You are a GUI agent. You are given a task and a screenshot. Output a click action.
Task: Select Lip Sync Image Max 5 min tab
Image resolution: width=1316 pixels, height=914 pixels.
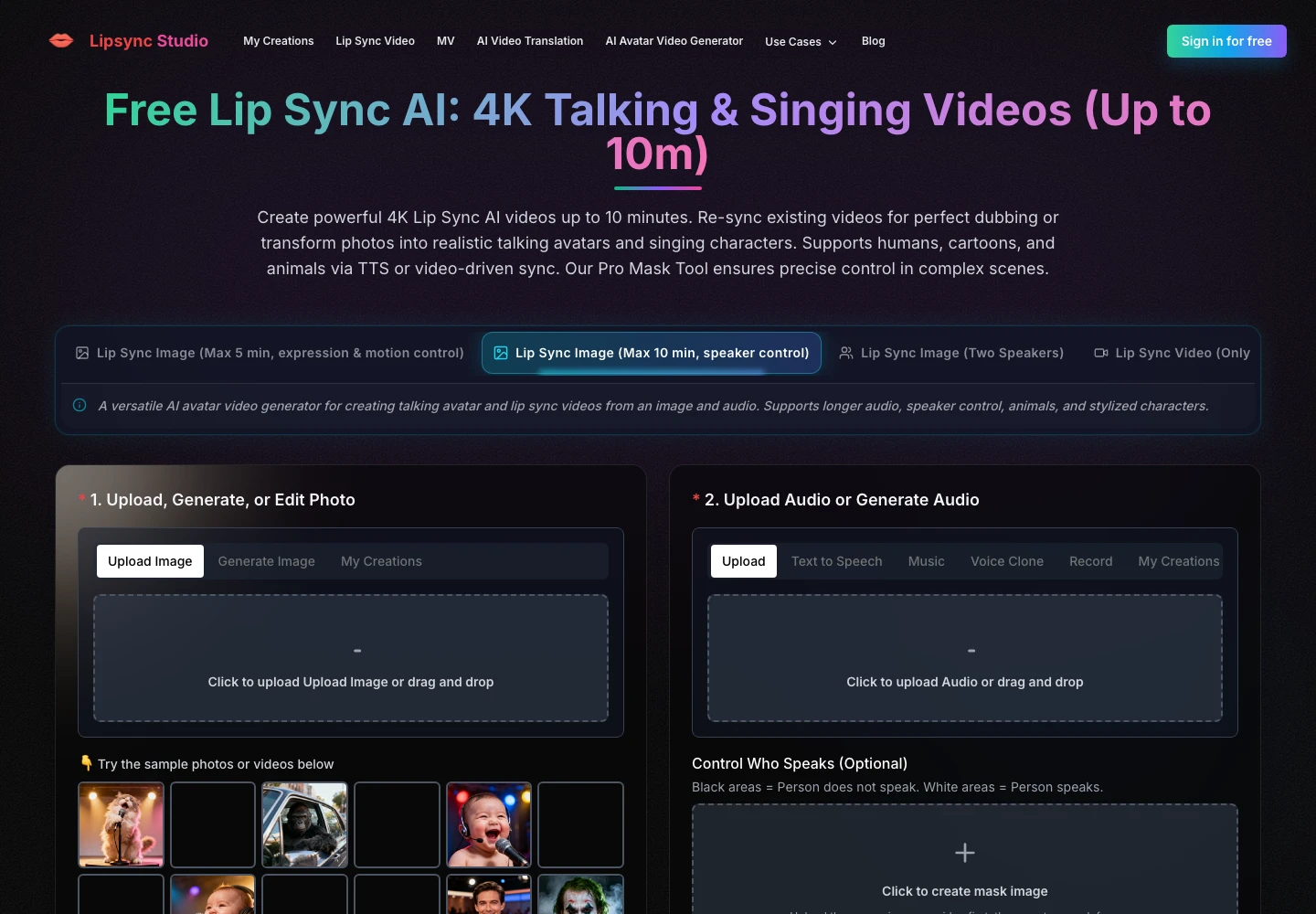[x=270, y=353]
